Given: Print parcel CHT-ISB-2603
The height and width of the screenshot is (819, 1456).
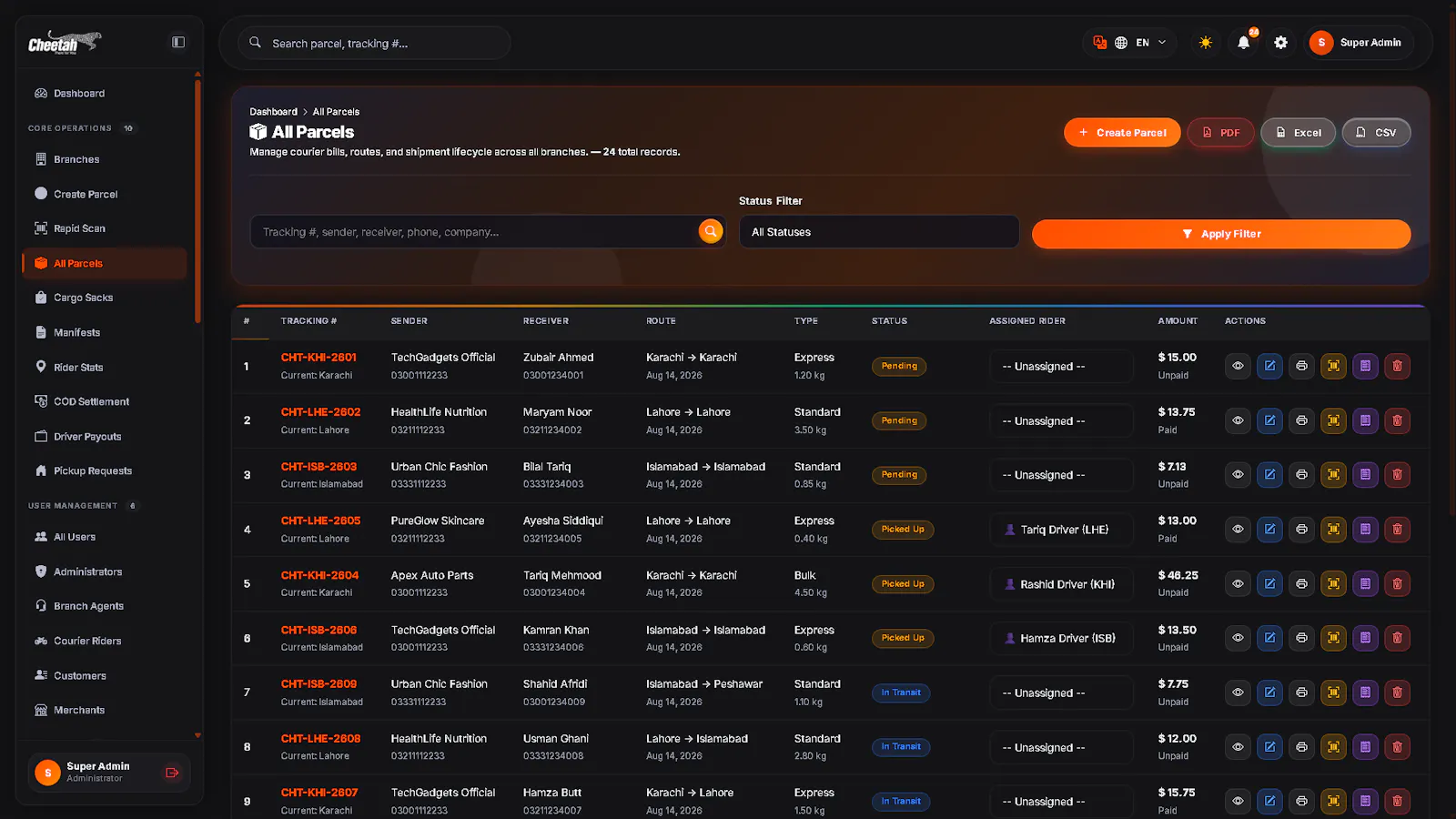Looking at the screenshot, I should (1301, 474).
